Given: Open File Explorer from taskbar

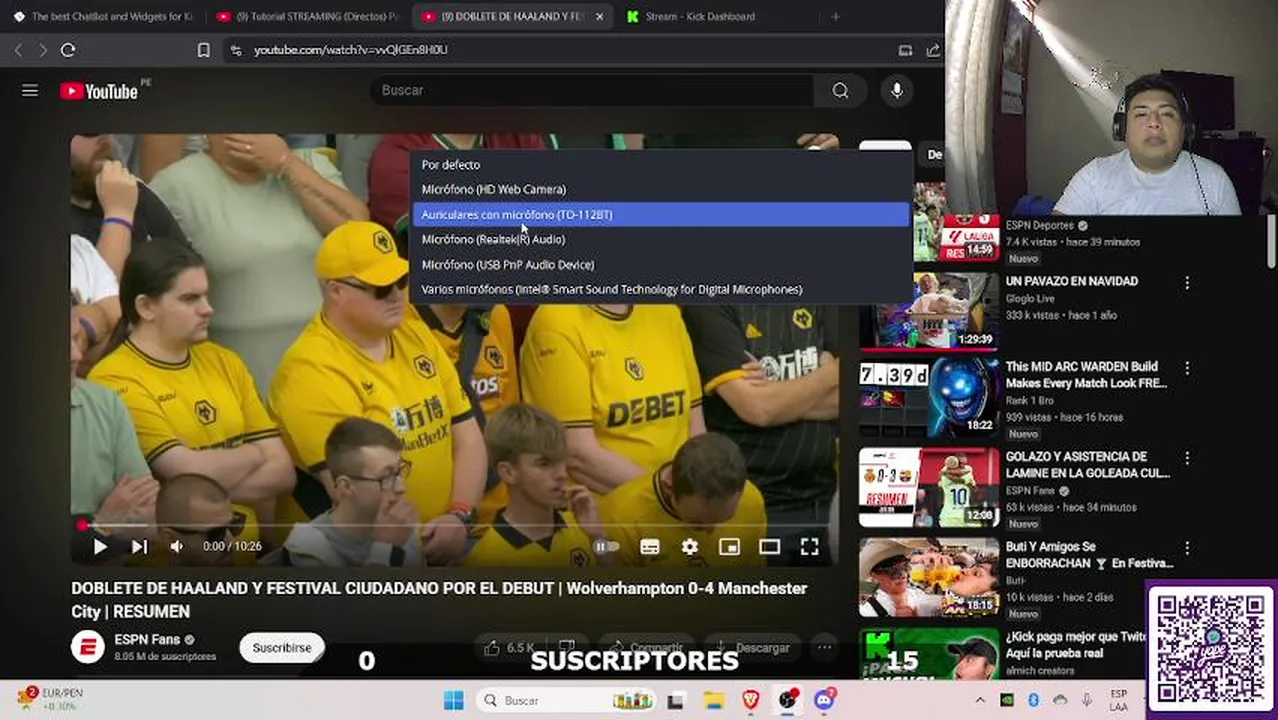Looking at the screenshot, I should tap(713, 700).
